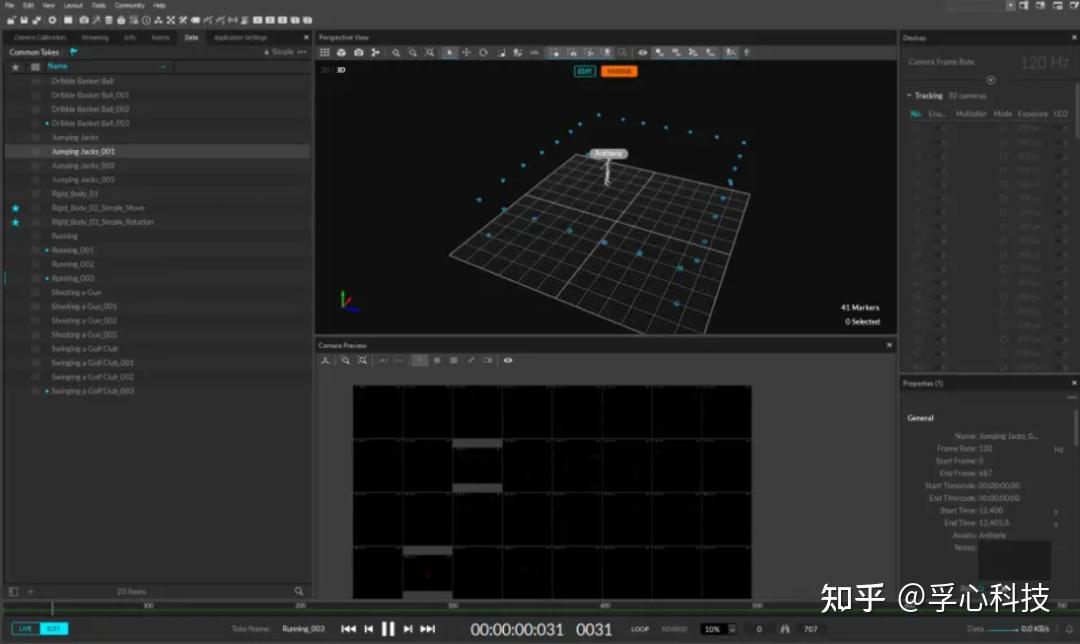Close the Camera Preview pane
The width and height of the screenshot is (1080, 644).
coord(889,345)
